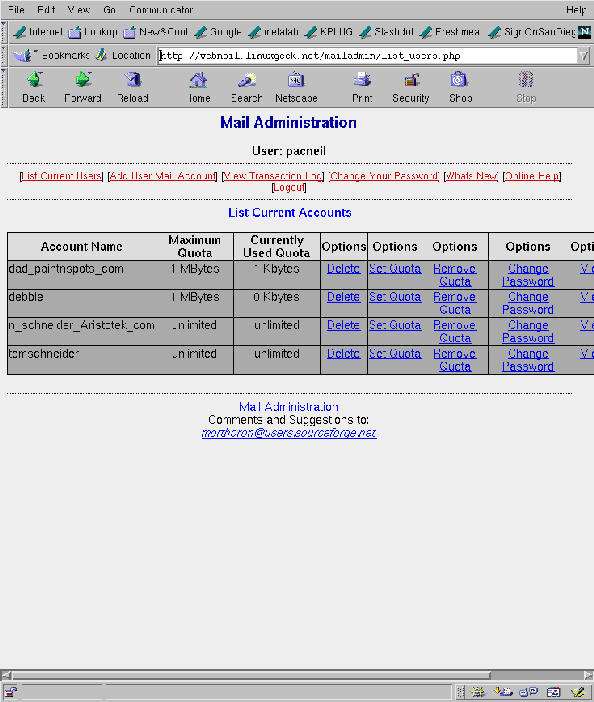Open the Online Help link
Image resolution: width=594 pixels, height=702 pixels.
click(x=532, y=176)
